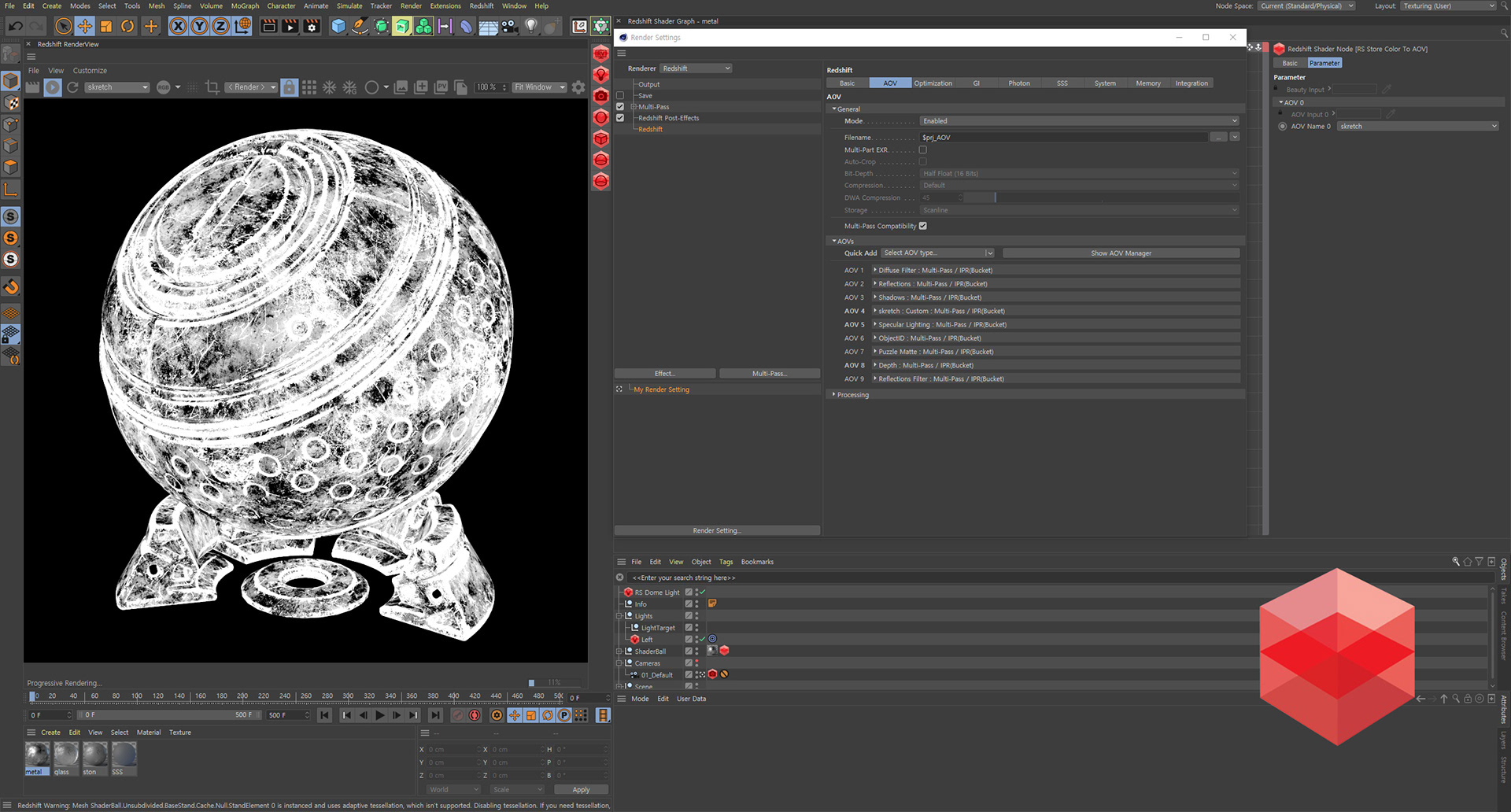Screen dimensions: 1511x812
Task: Enable the Multi-Part EXR checkbox
Action: point(922,149)
